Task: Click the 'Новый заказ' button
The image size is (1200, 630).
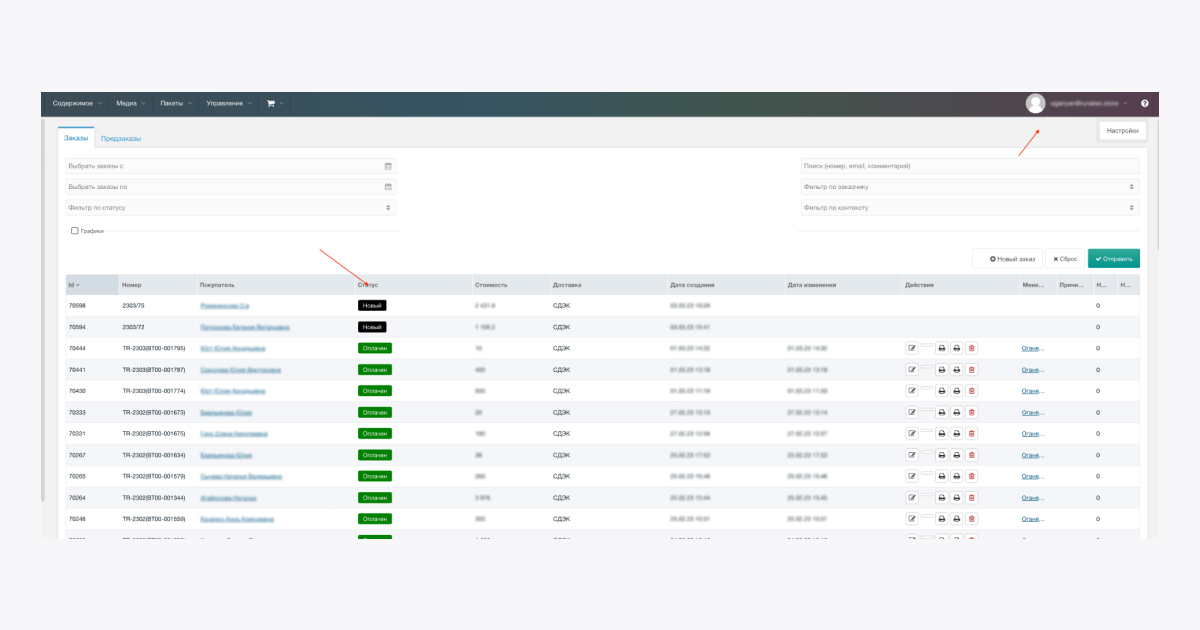Action: click(1008, 259)
